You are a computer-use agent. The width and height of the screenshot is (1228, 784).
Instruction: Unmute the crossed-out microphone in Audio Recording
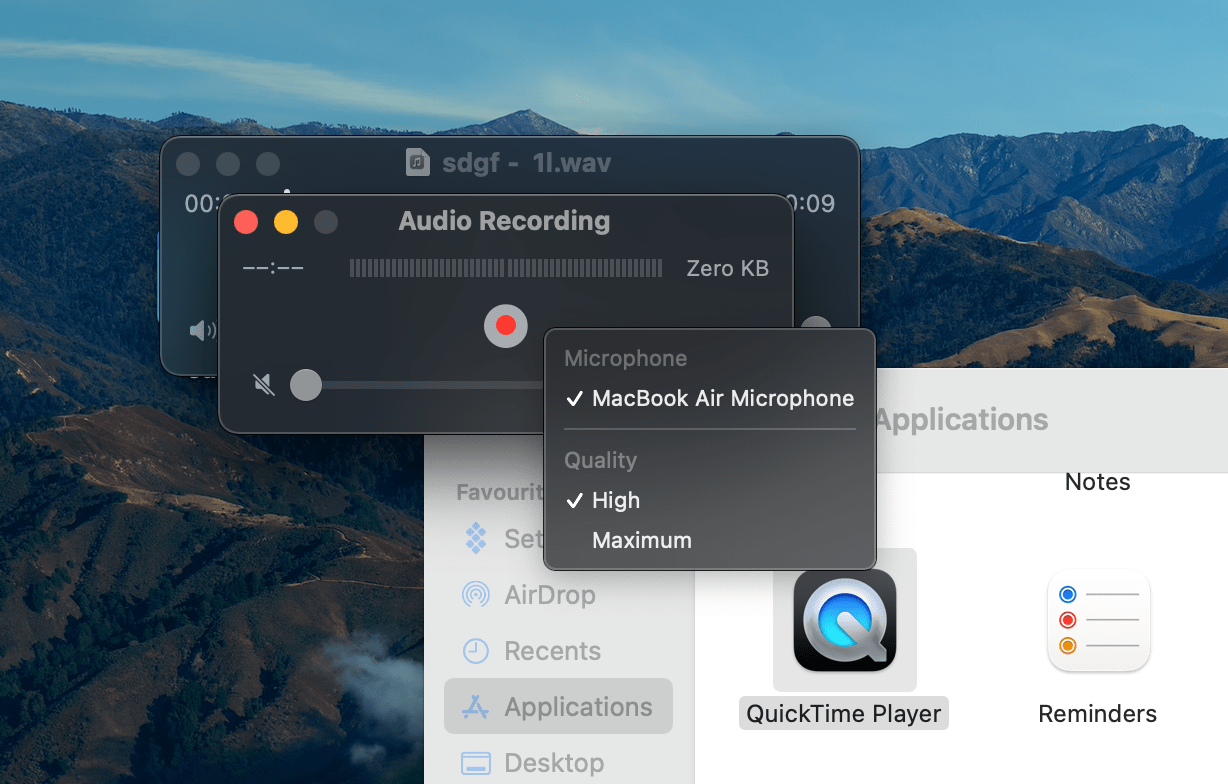263,384
